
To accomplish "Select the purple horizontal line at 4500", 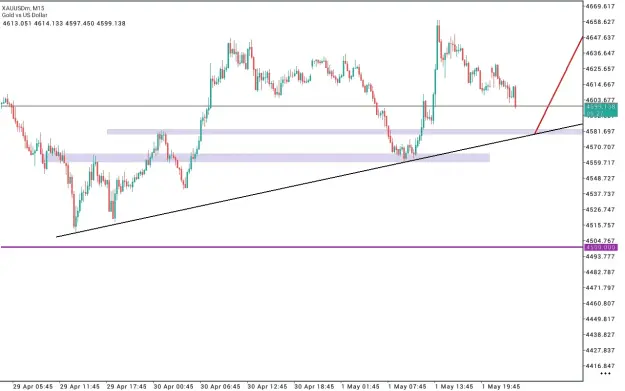I will (x=292, y=247).
